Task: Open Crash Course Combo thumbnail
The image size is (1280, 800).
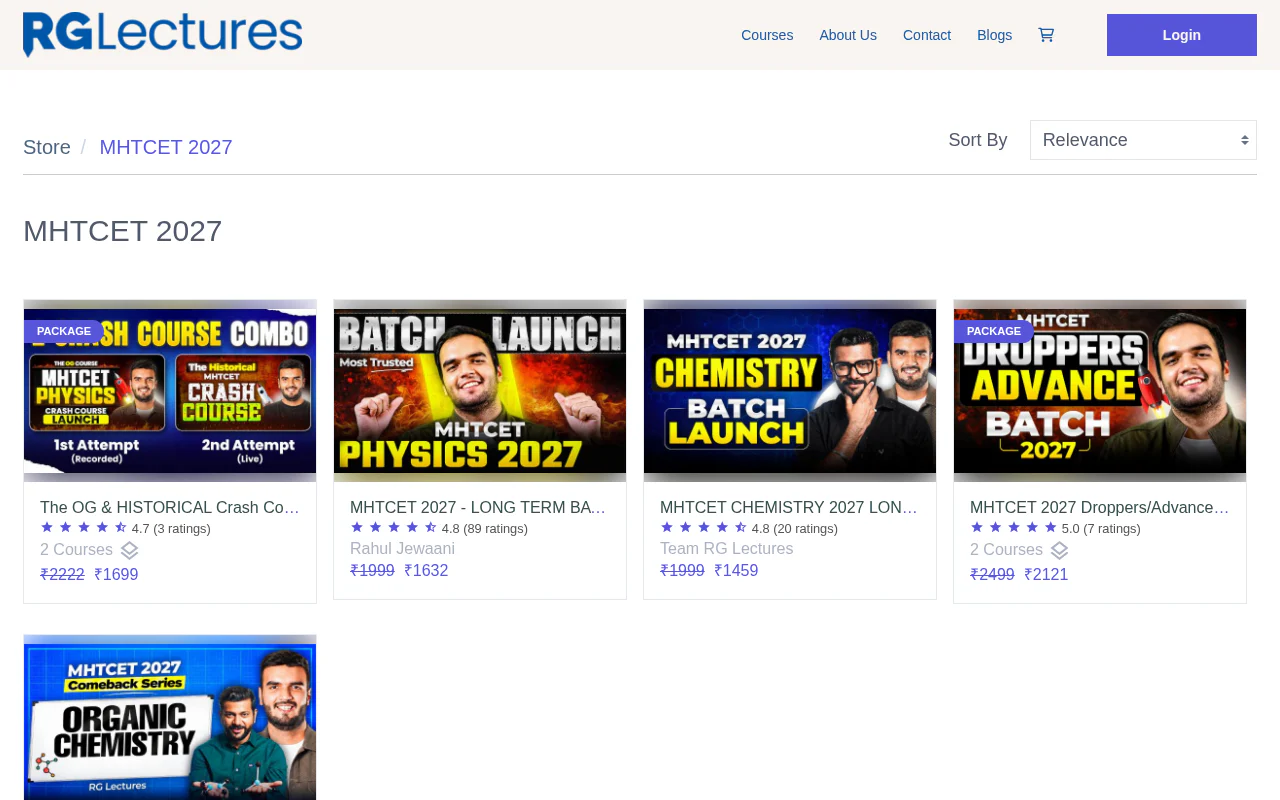Action: (x=170, y=391)
